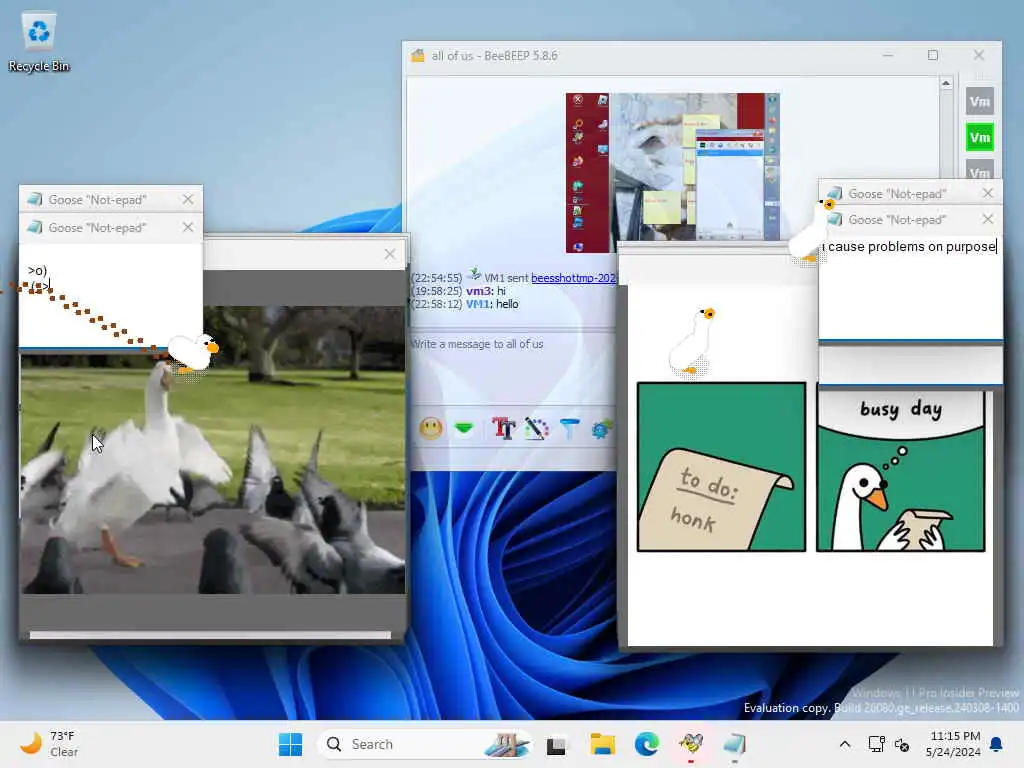The height and width of the screenshot is (768, 1024).
Task: Launch Microsoft Edge from the taskbar
Action: 647,744
